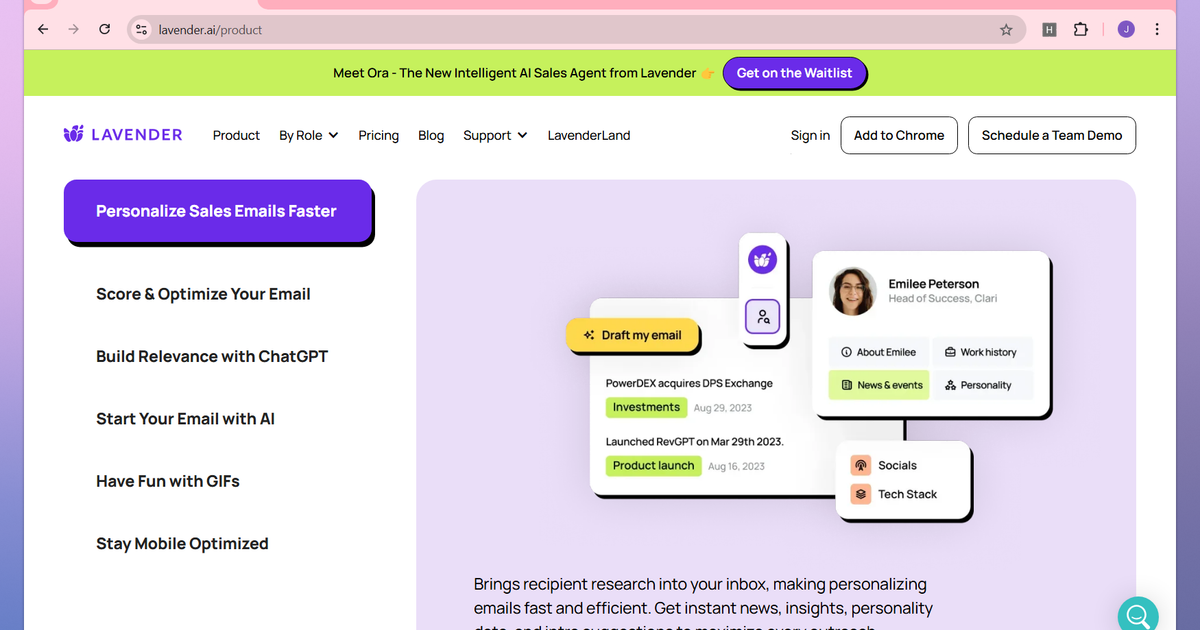Go back with the browser back arrow
The width and height of the screenshot is (1200, 630).
pos(42,30)
